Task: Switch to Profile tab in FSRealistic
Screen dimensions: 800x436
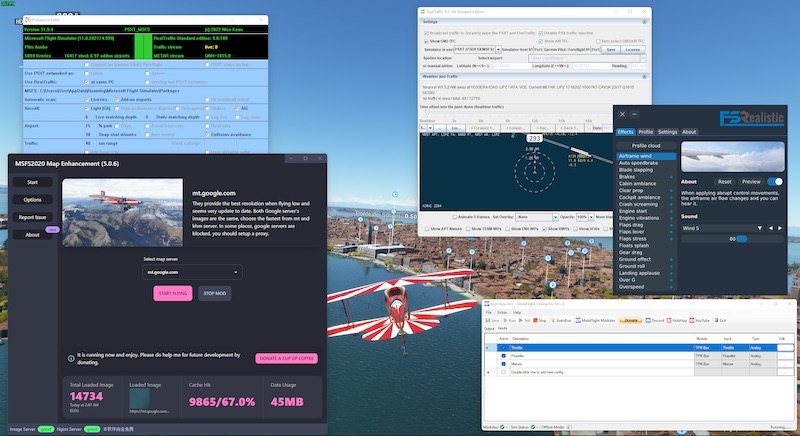Action: [645, 132]
